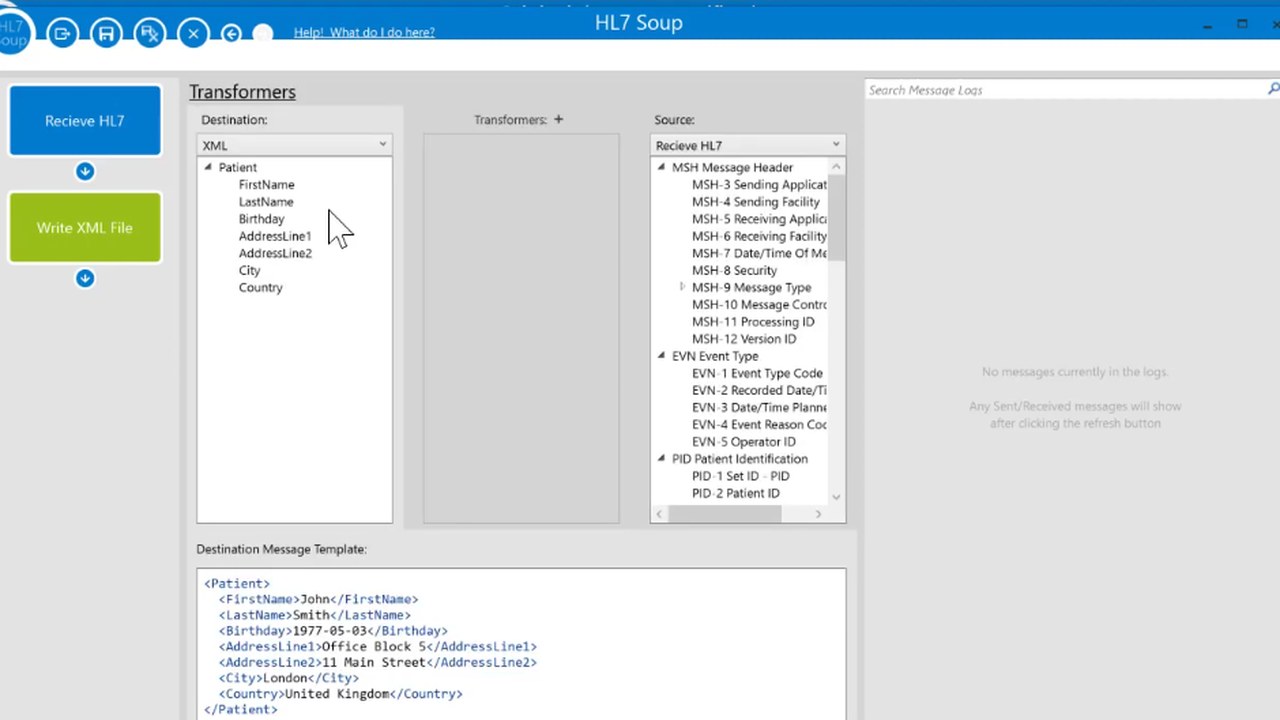
Task: Select MSH-12 Version ID
Action: click(x=744, y=339)
